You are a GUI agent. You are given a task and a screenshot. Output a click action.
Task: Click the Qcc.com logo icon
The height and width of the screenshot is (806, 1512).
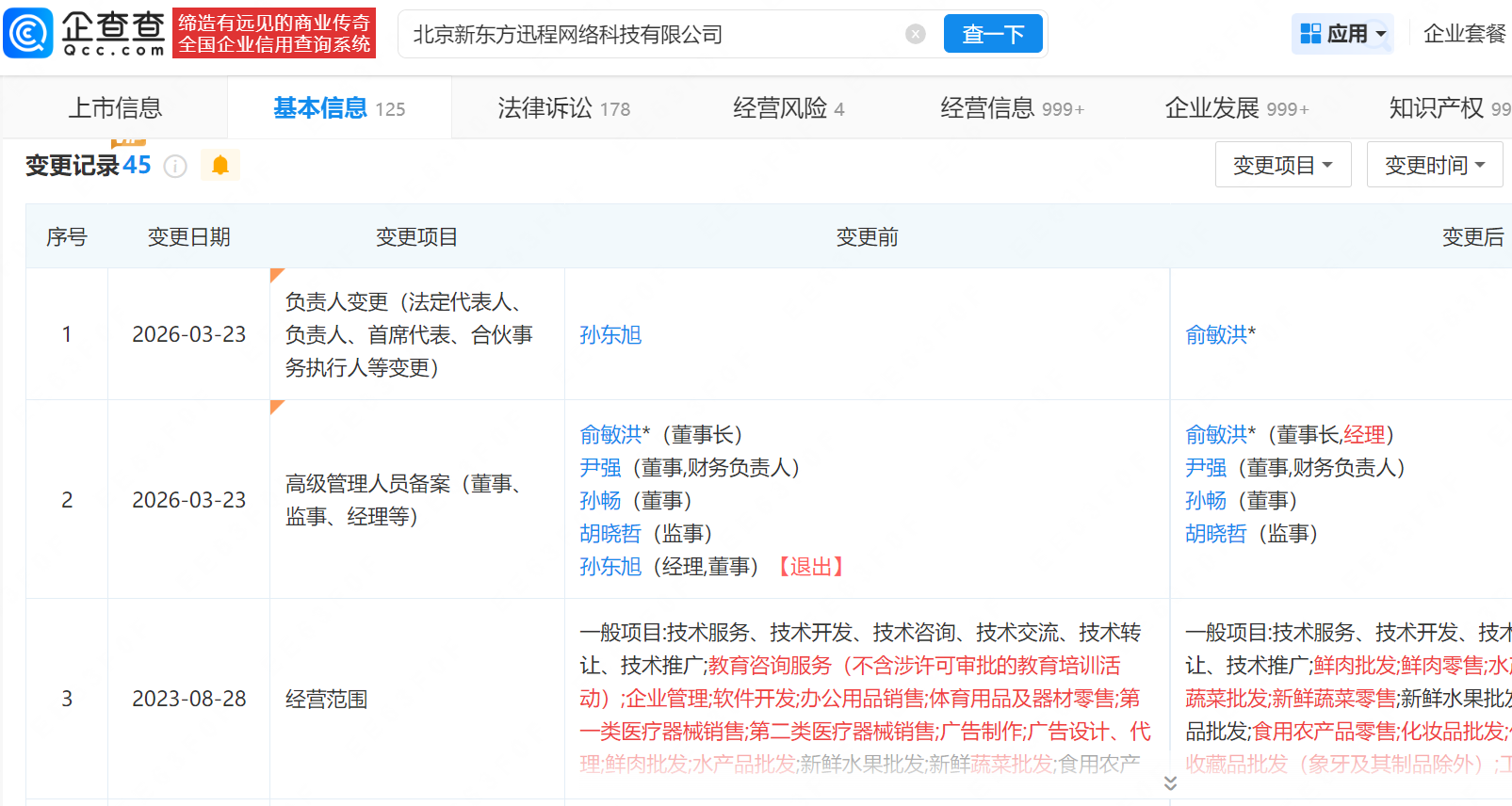[28, 34]
